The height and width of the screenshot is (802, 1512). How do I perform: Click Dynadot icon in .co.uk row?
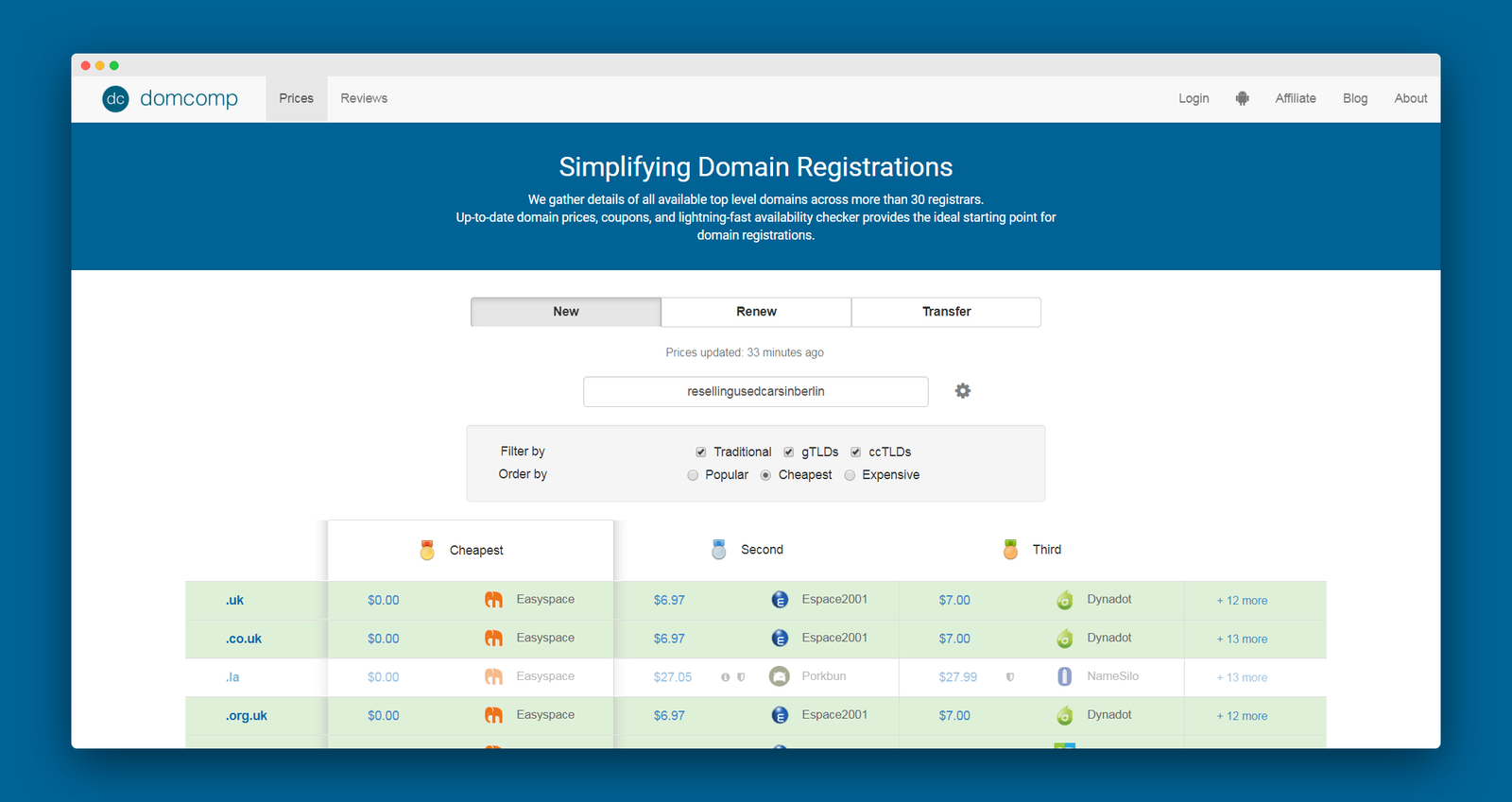click(1065, 639)
